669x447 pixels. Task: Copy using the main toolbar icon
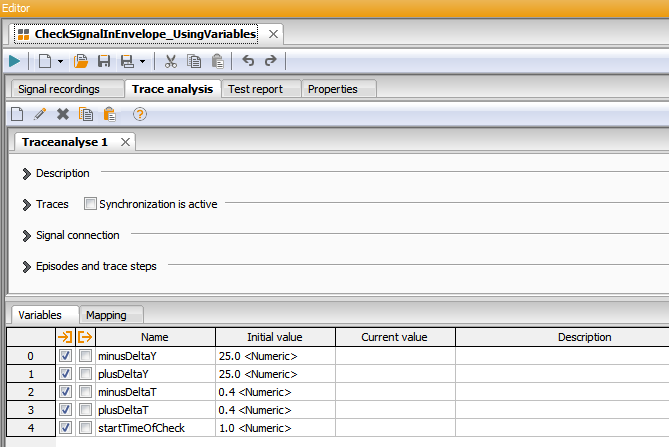click(x=194, y=61)
